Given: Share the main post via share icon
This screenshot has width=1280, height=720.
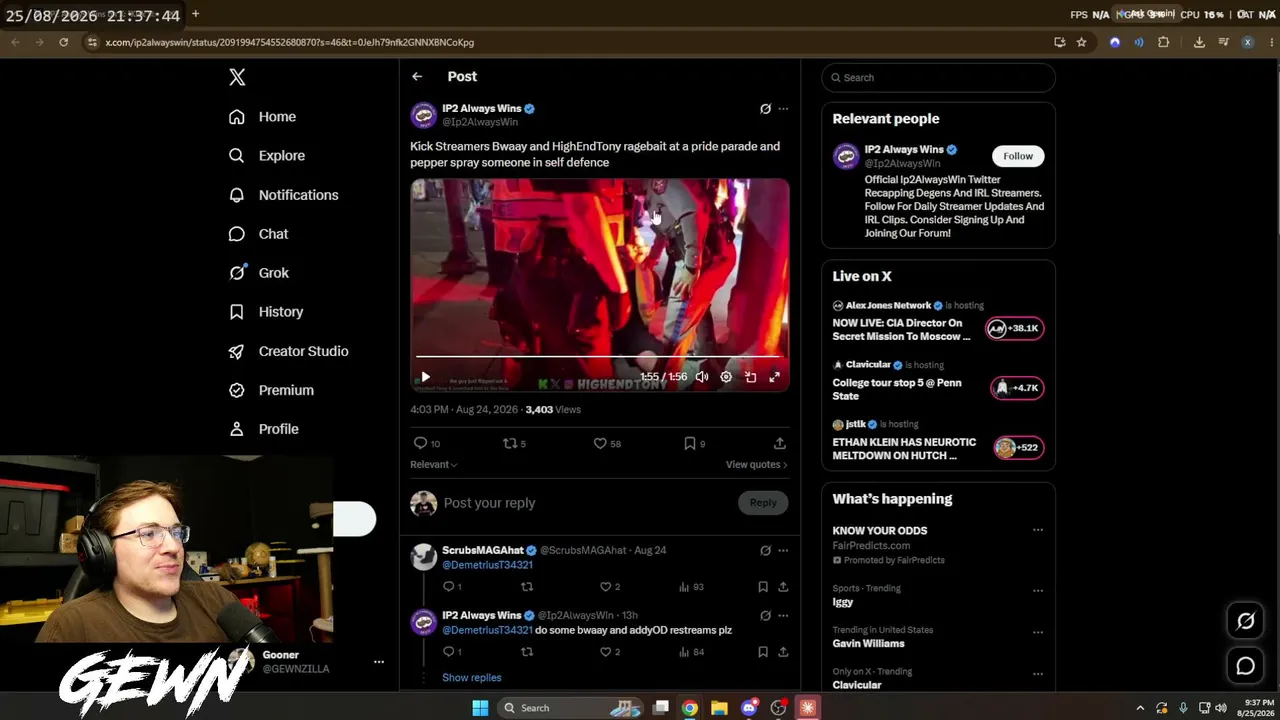Looking at the screenshot, I should 780,443.
